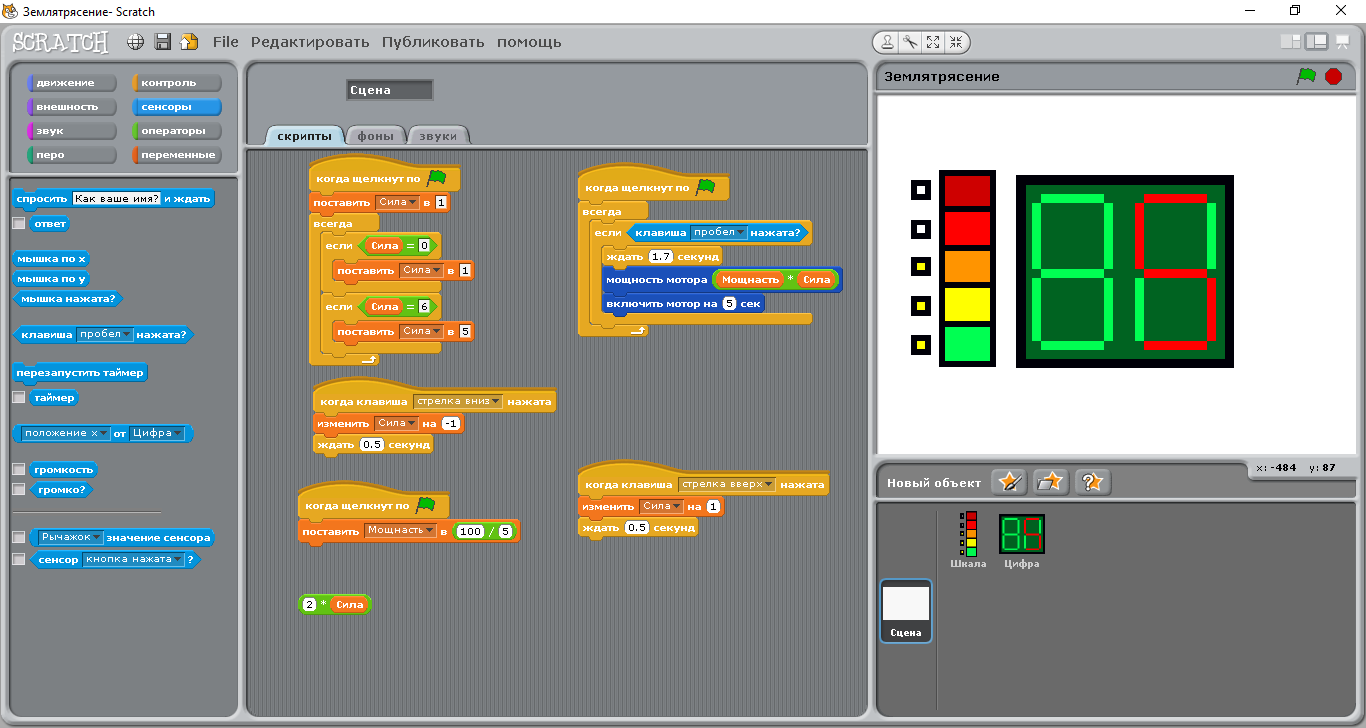The width and height of the screenshot is (1366, 728).
Task: Switch to the скрипты tab
Action: pyautogui.click(x=305, y=136)
